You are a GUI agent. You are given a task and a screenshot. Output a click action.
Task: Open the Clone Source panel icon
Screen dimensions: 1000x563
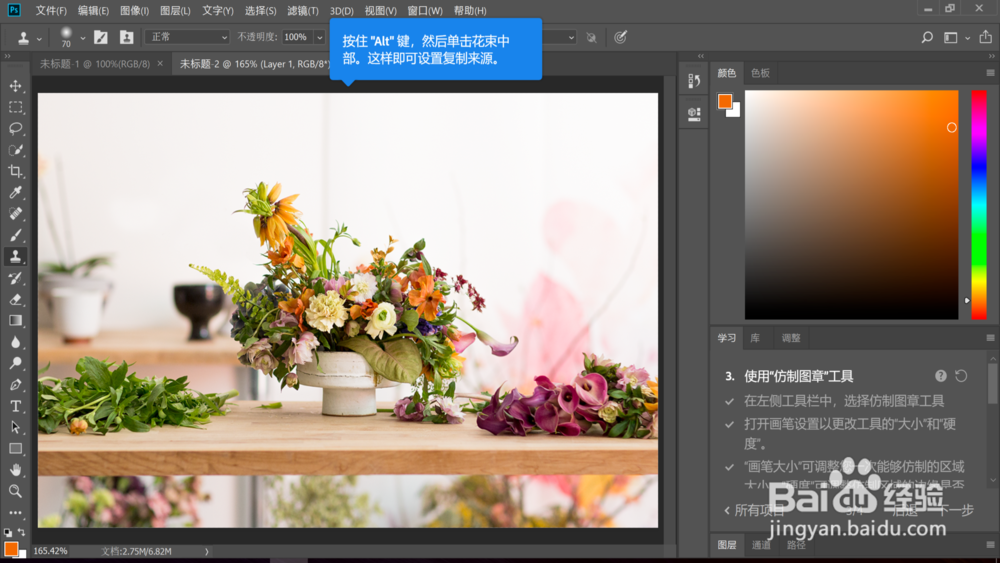[x=126, y=37]
